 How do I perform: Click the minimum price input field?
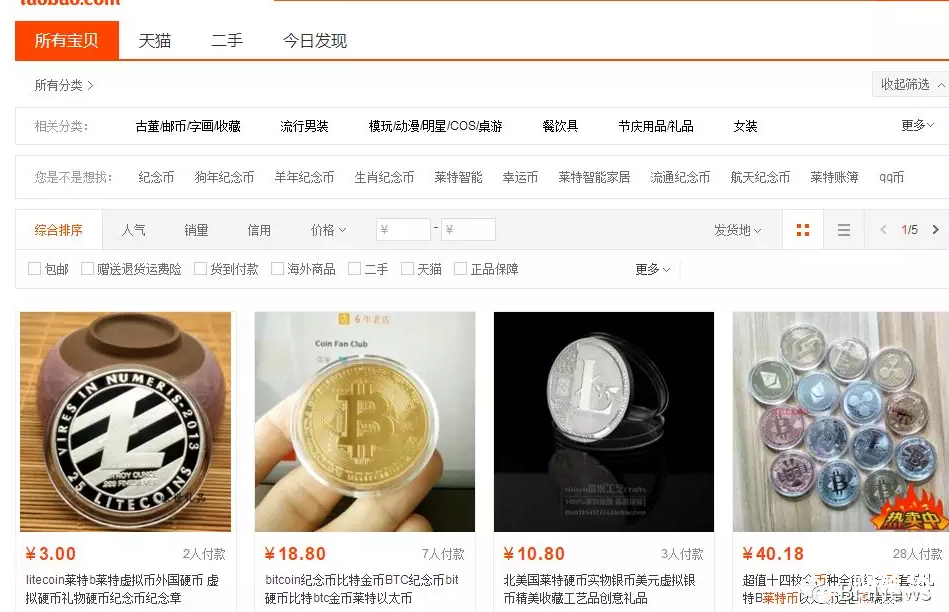[x=403, y=229]
